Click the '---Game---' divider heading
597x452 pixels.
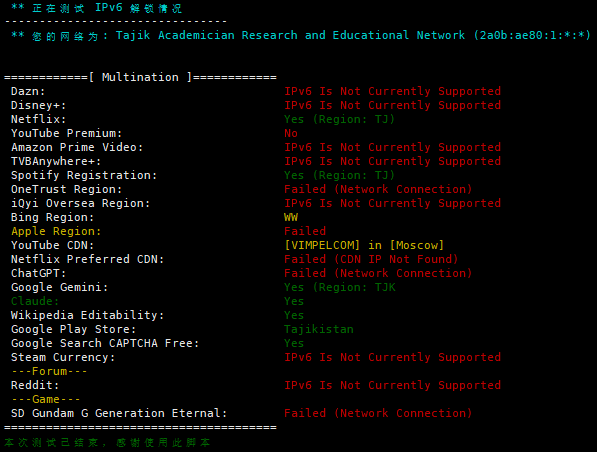pyautogui.click(x=45, y=399)
